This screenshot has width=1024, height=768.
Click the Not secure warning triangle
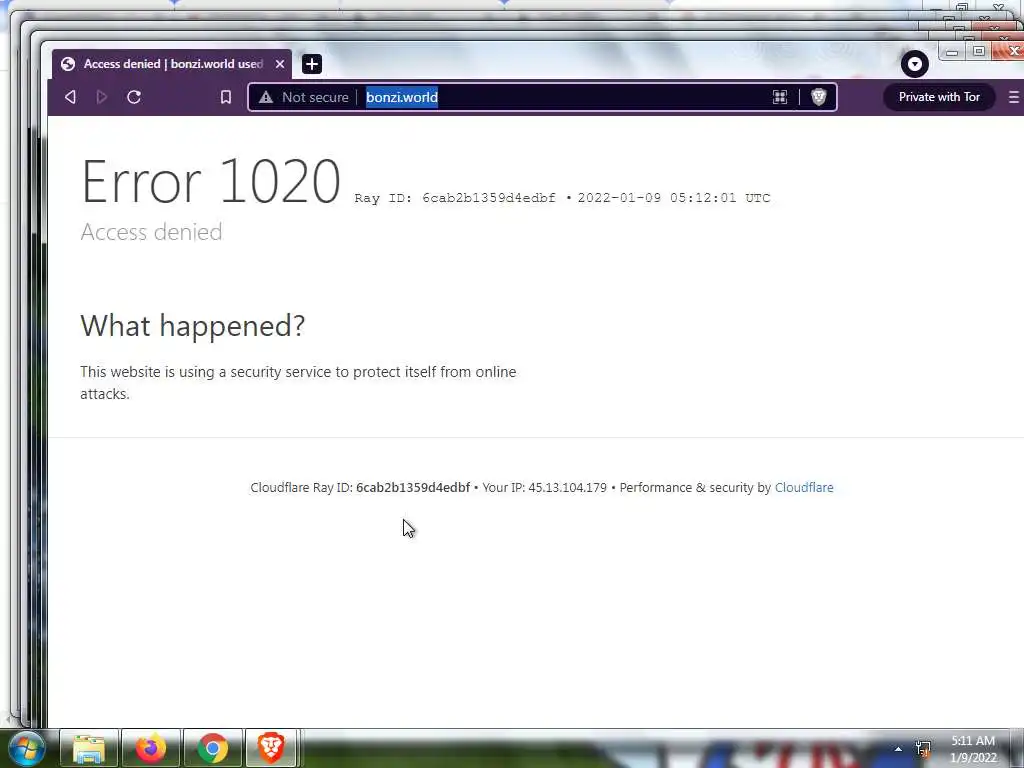pos(265,97)
